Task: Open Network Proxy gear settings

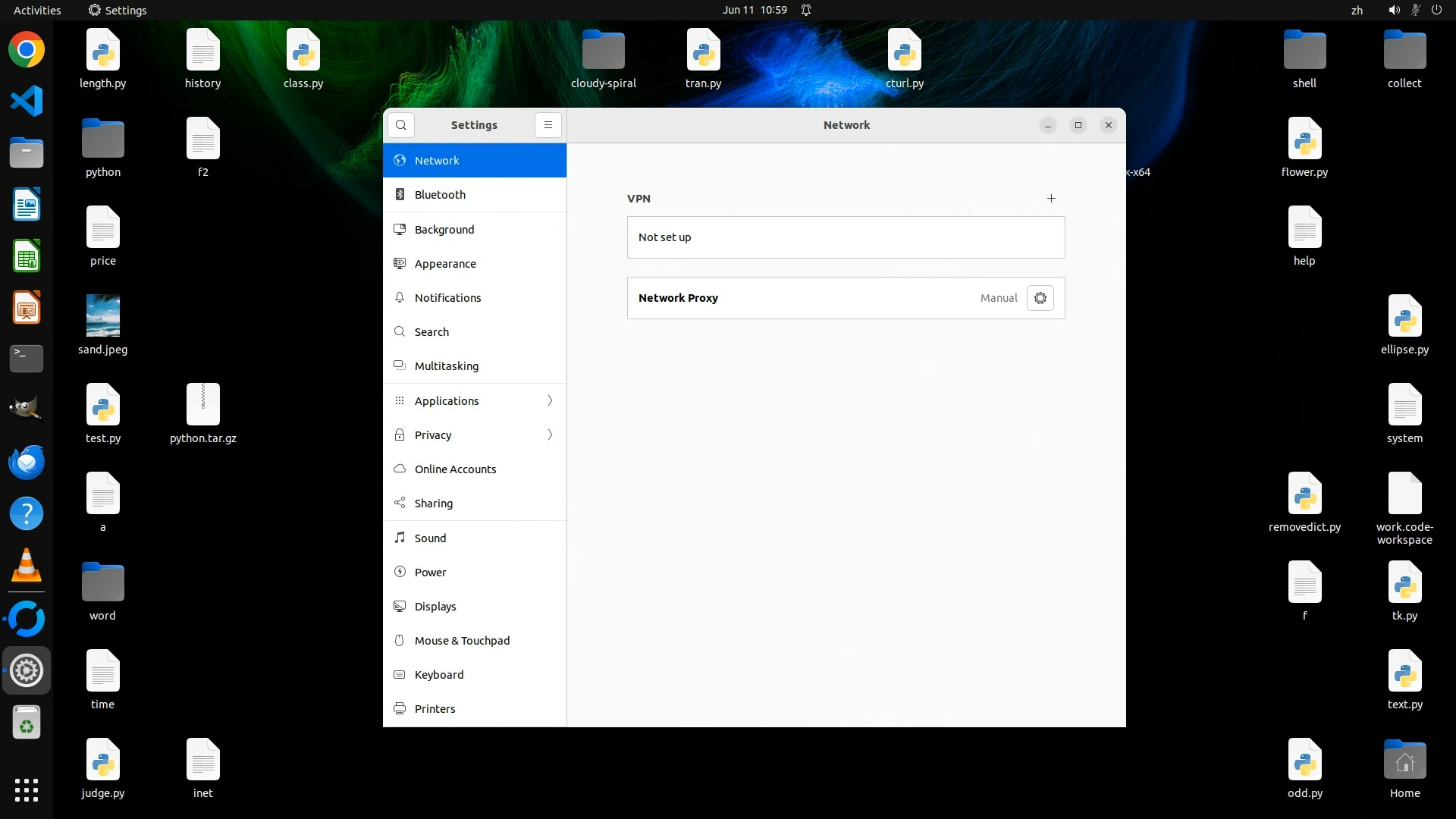Action: coord(1040,298)
